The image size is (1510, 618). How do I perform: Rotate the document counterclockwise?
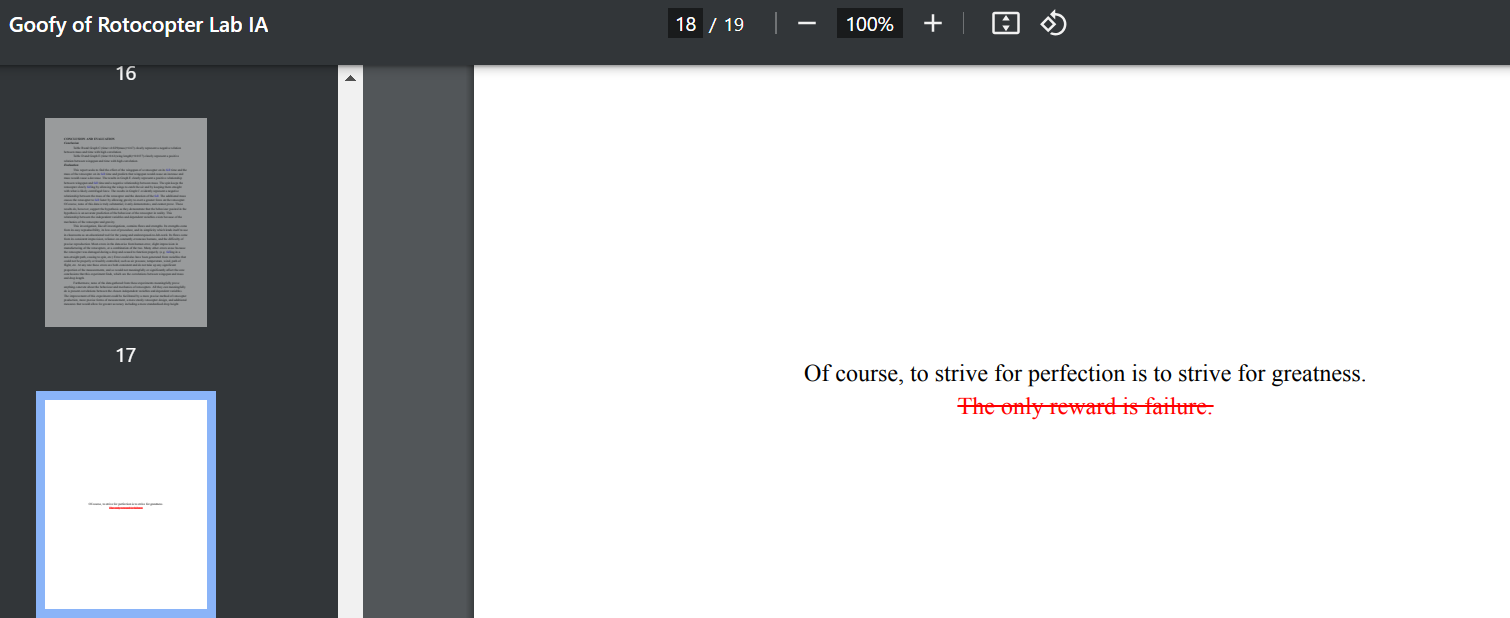tap(1053, 24)
